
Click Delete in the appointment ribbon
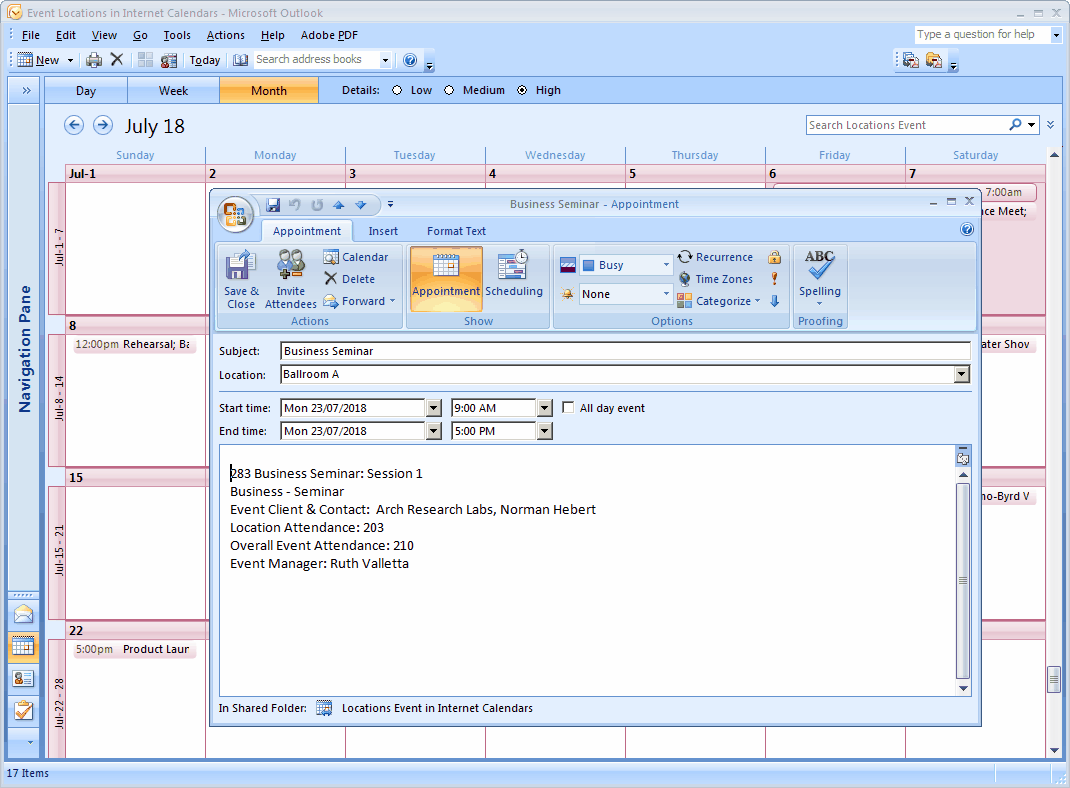point(349,279)
